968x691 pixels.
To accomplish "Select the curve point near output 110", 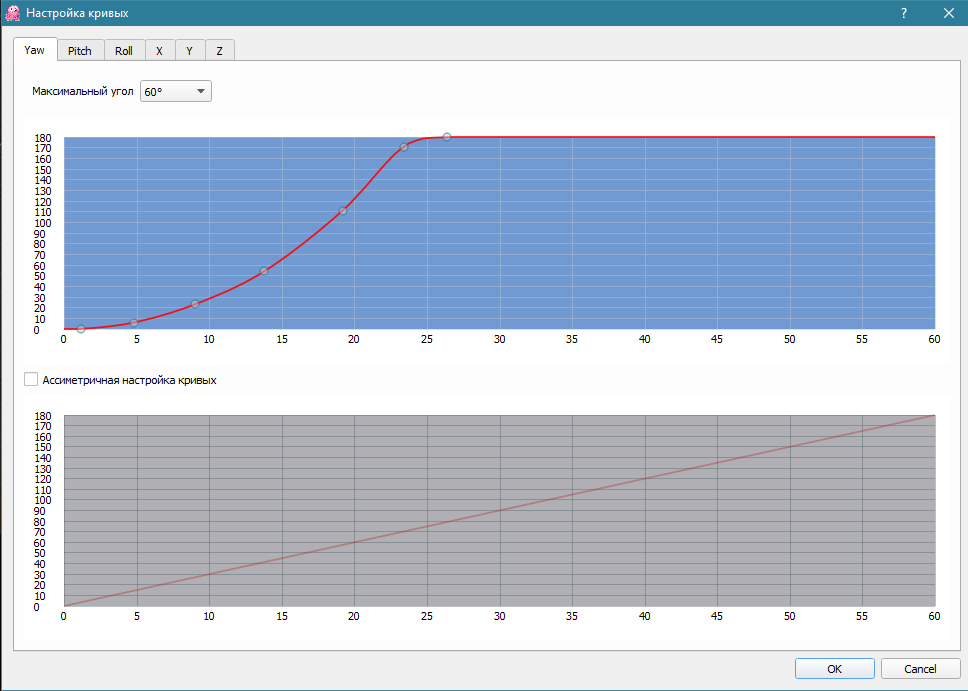I will 343,211.
